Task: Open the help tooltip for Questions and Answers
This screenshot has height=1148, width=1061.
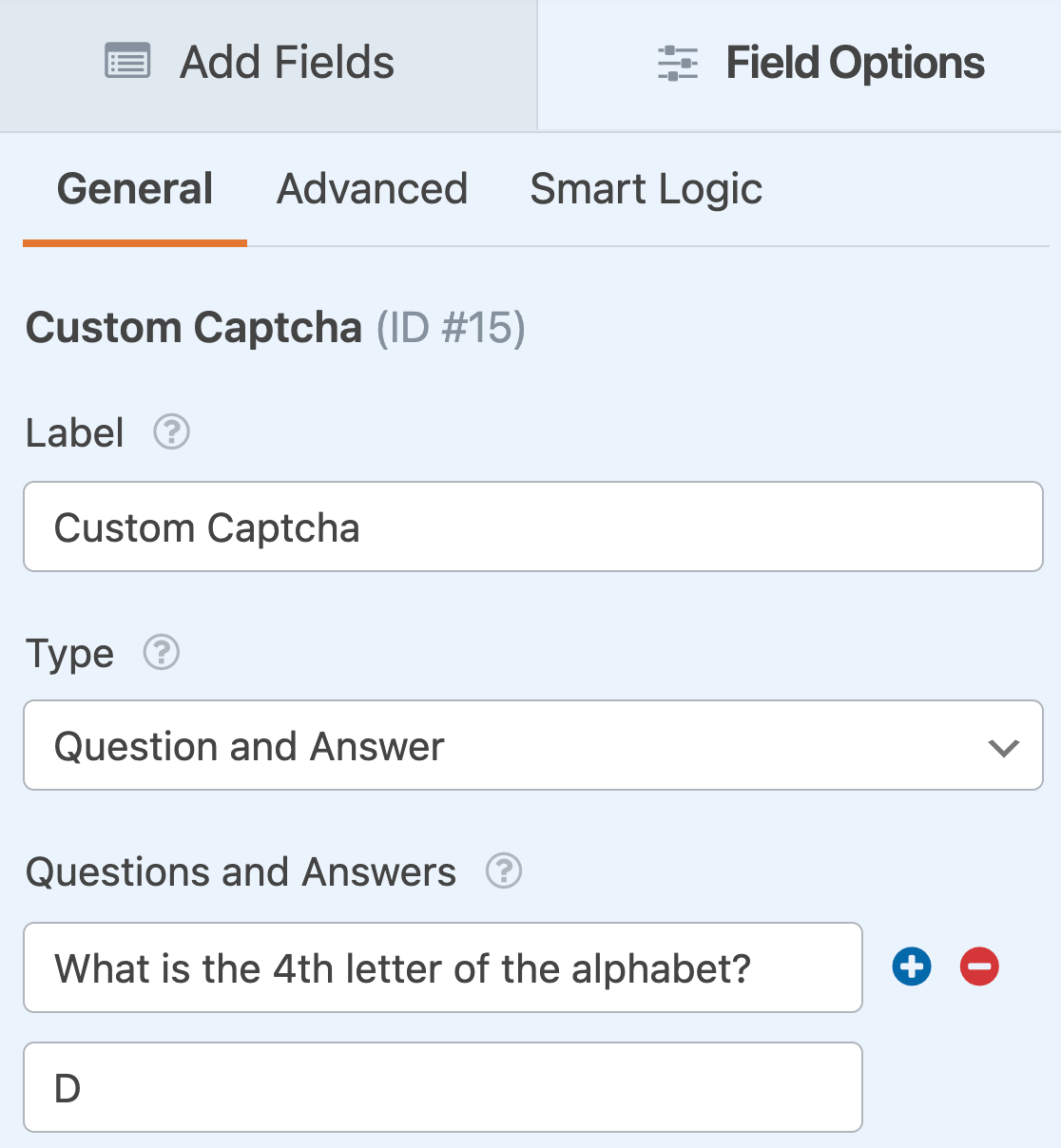Action: coord(504,871)
